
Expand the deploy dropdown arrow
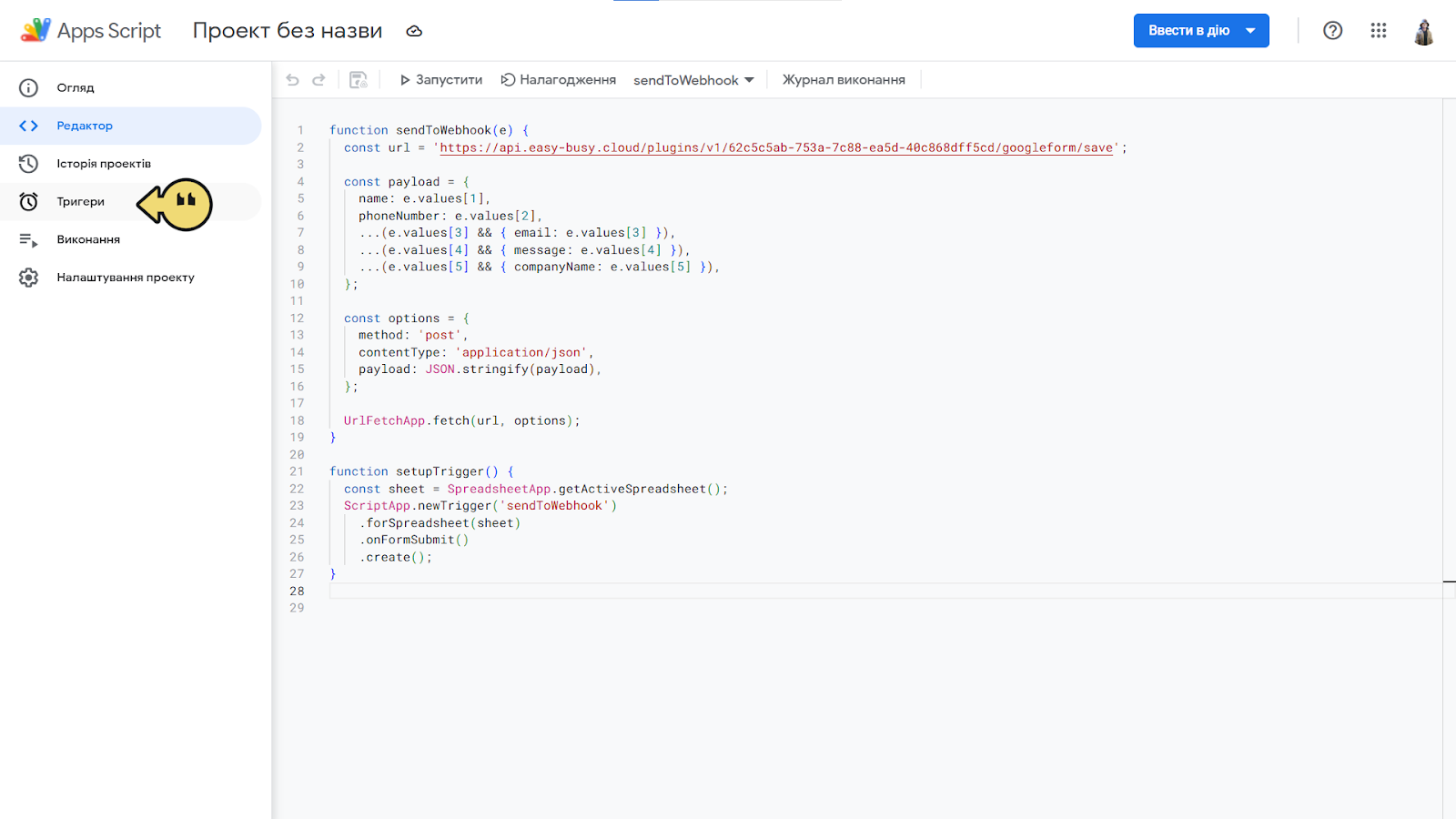click(1251, 31)
